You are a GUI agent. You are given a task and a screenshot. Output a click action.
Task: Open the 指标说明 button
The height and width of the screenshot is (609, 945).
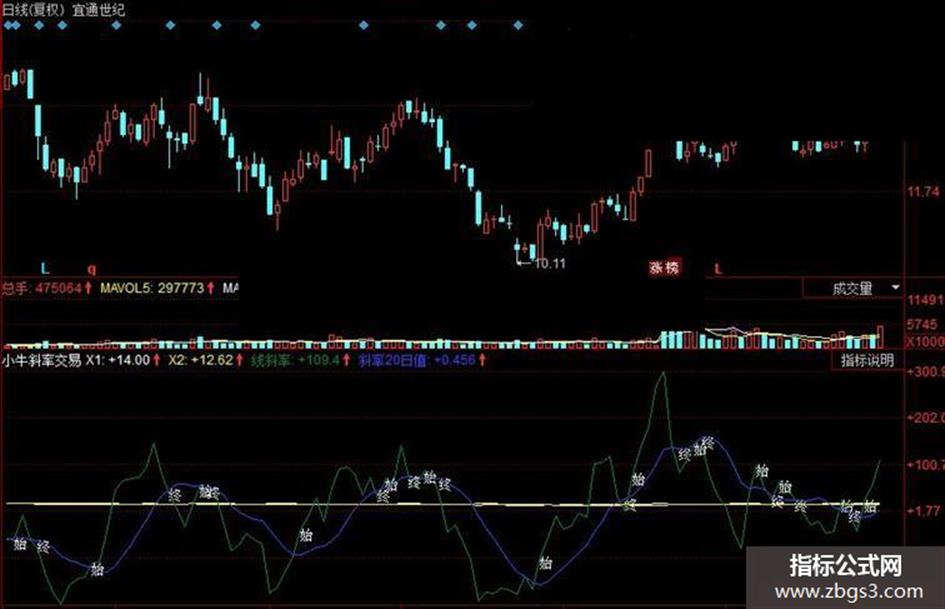click(867, 361)
